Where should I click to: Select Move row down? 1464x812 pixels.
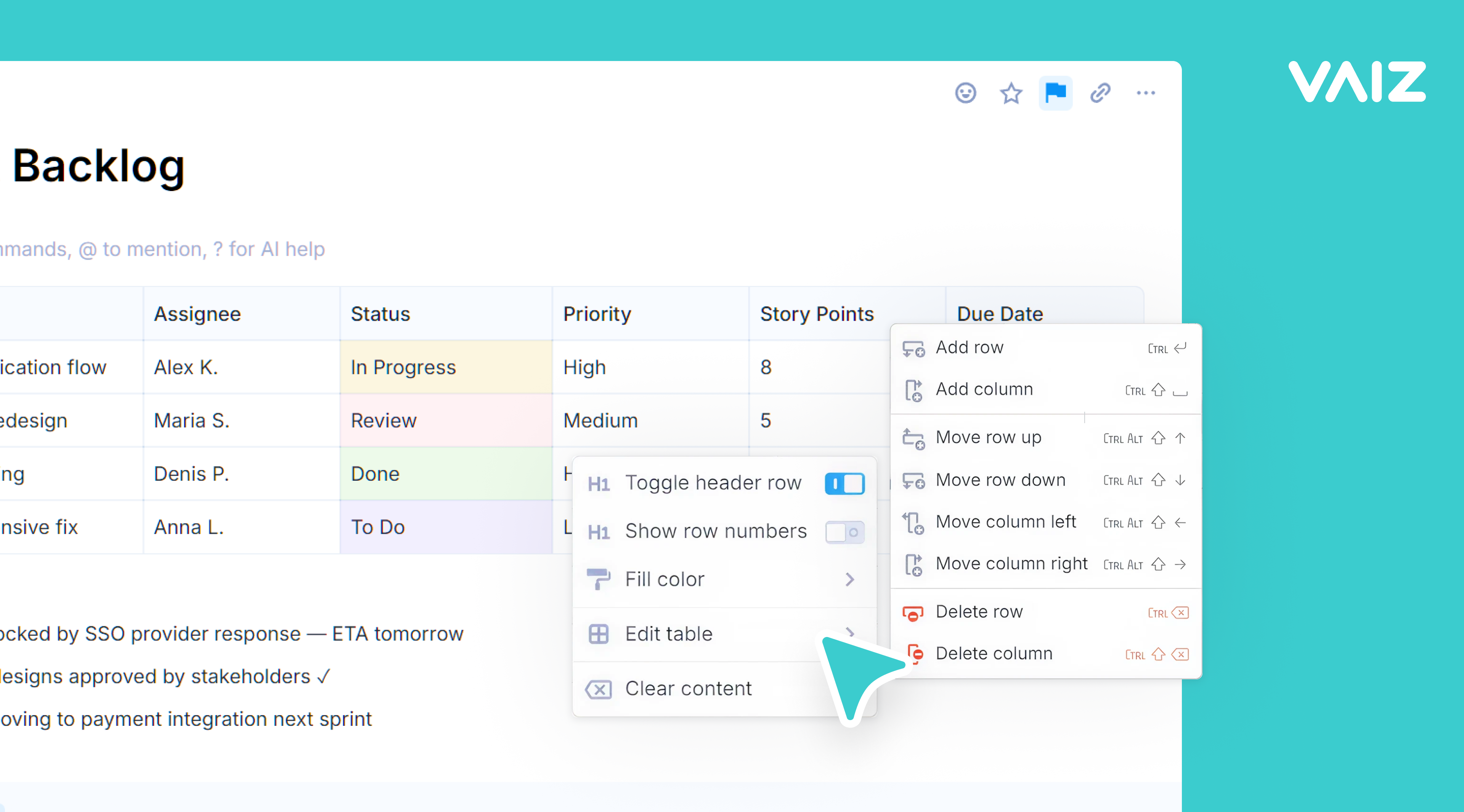pyautogui.click(x=1000, y=480)
